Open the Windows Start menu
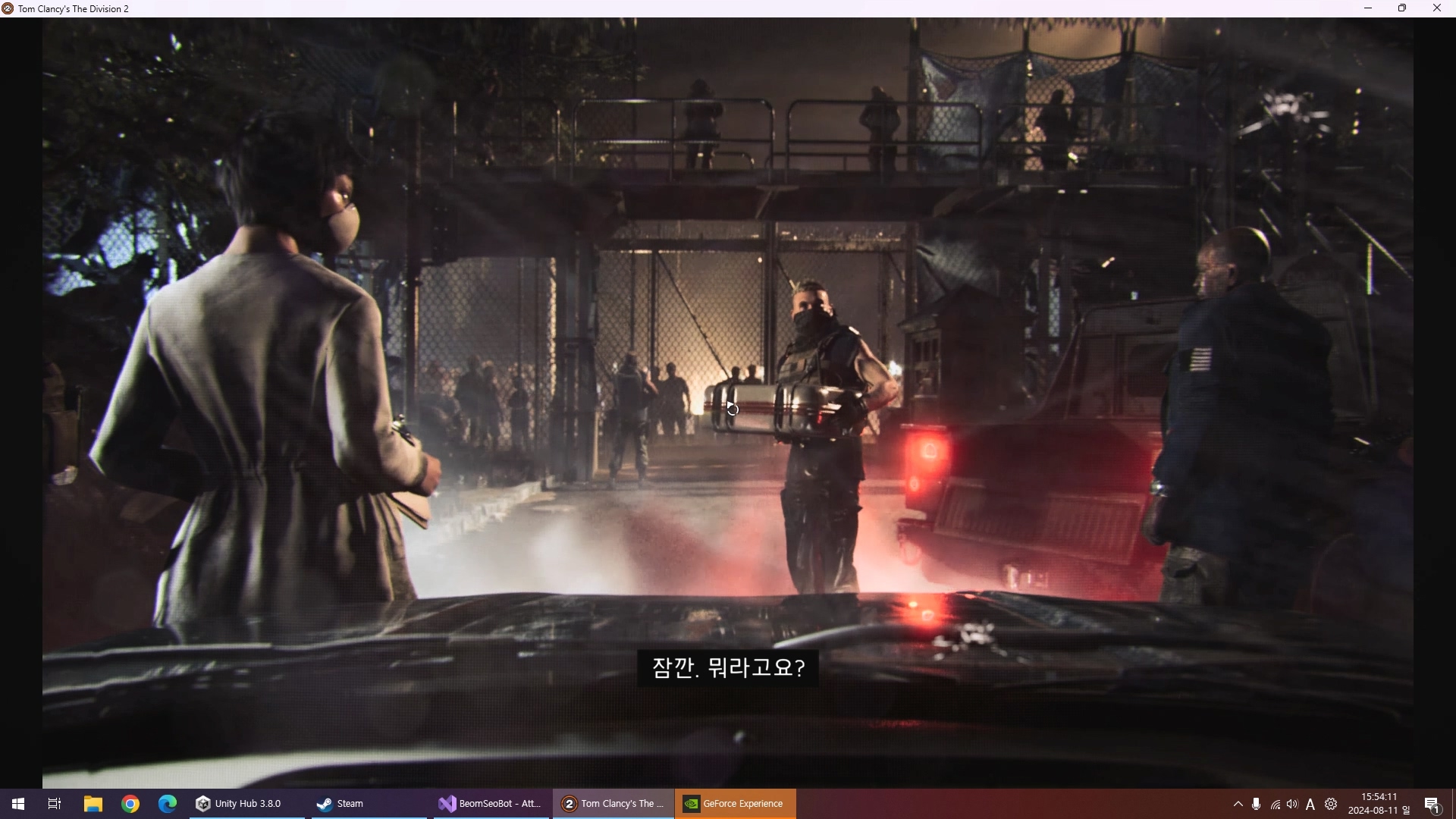 [18, 804]
